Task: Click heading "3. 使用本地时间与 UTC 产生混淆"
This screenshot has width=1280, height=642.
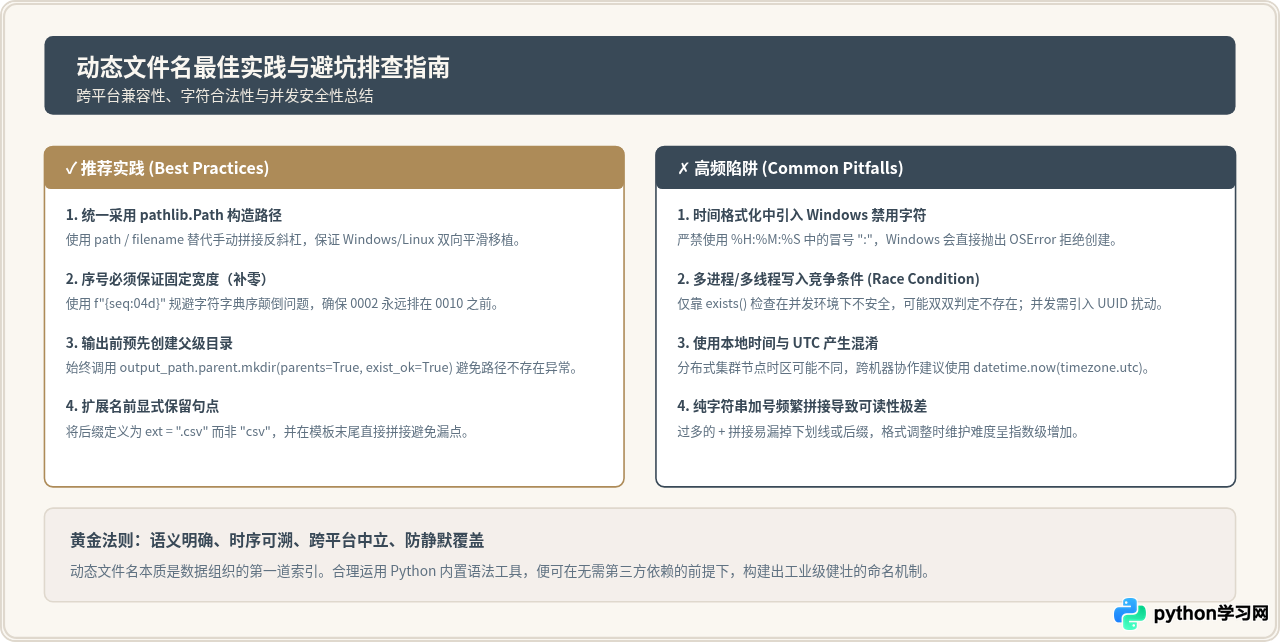Action: click(x=777, y=343)
